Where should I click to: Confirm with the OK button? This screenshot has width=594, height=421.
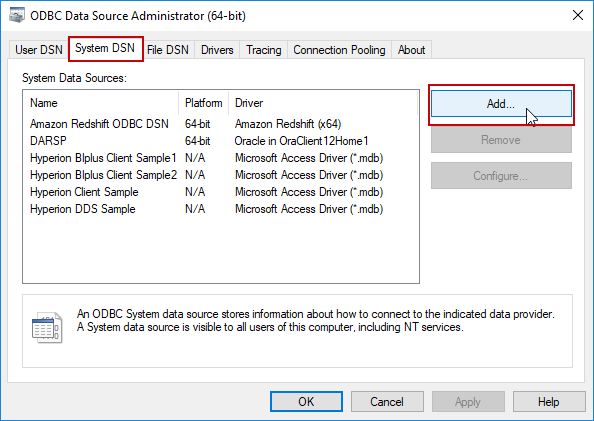pyautogui.click(x=306, y=401)
